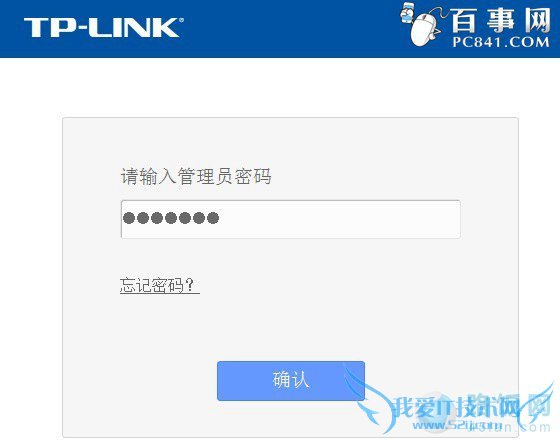This screenshot has height=440, width=560.
Task: Click the white page area above the login panel
Action: coord(280,88)
